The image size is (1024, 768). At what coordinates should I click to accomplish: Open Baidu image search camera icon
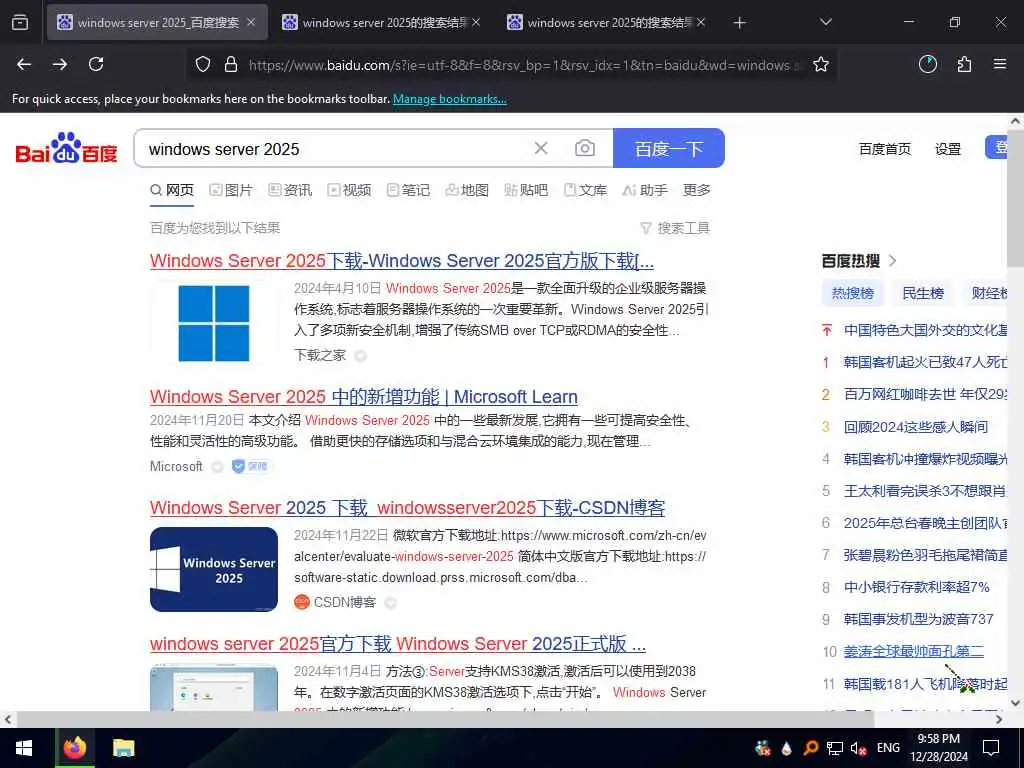584,148
